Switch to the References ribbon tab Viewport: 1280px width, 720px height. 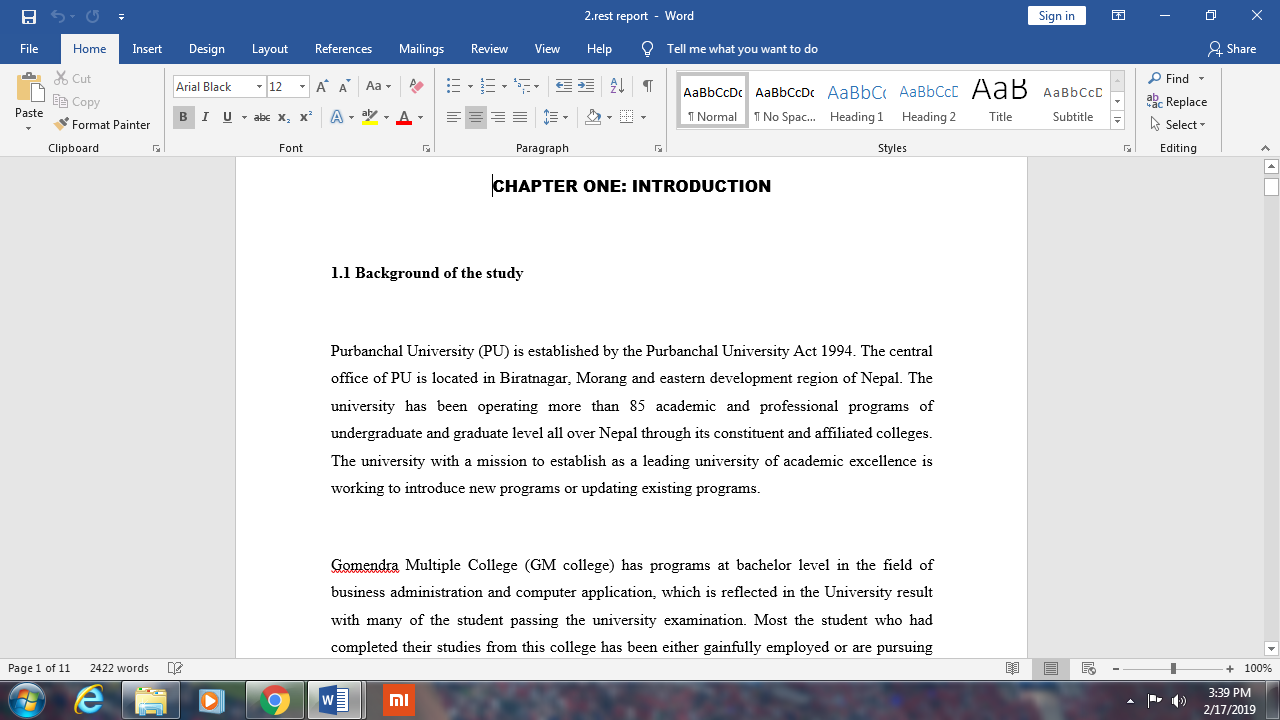tap(343, 48)
